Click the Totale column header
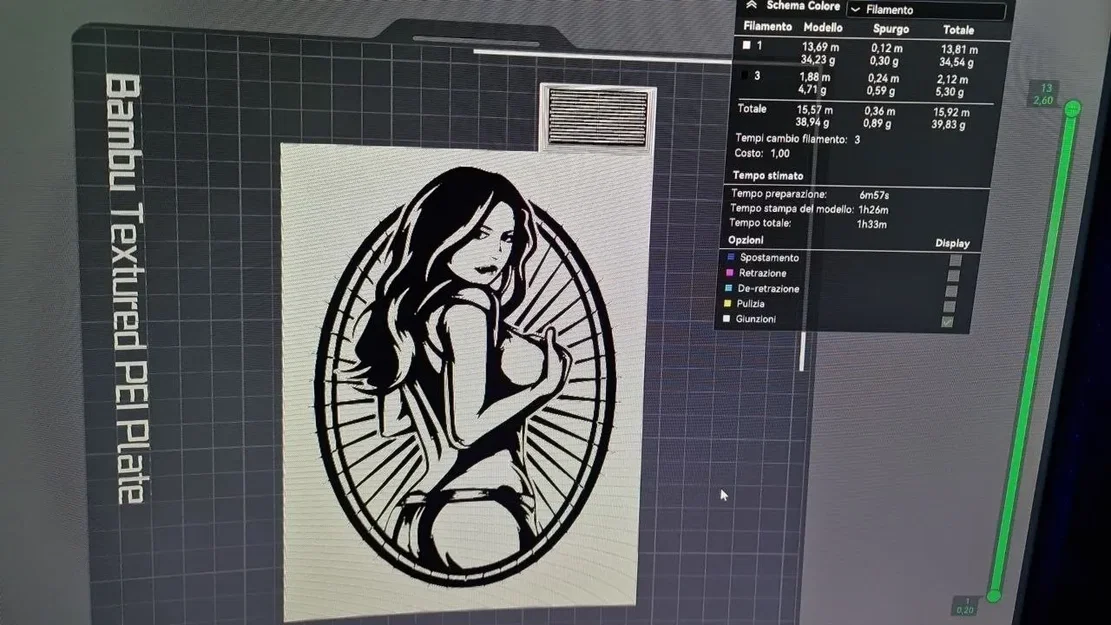Screen dimensions: 1111x625 coord(958,30)
